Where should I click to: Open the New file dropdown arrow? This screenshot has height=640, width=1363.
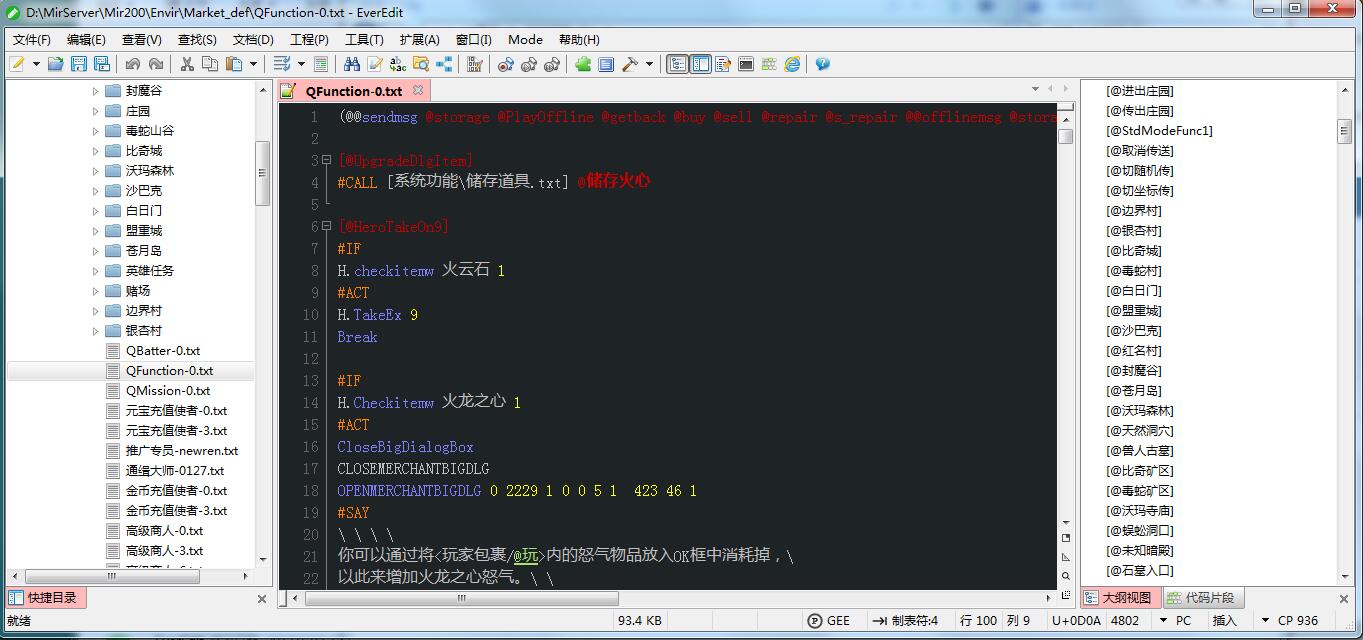tap(36, 64)
